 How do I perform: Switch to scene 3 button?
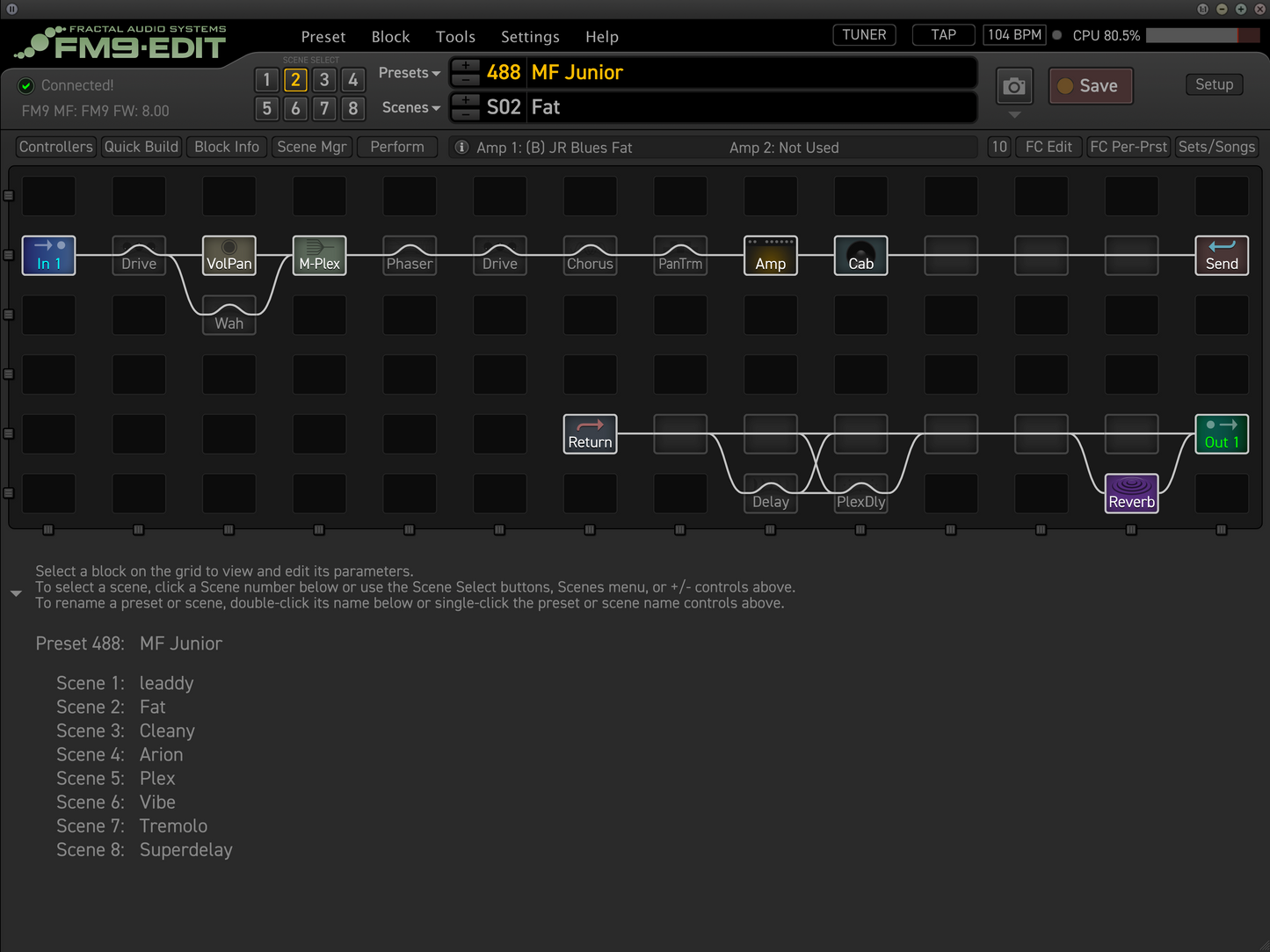tap(324, 80)
